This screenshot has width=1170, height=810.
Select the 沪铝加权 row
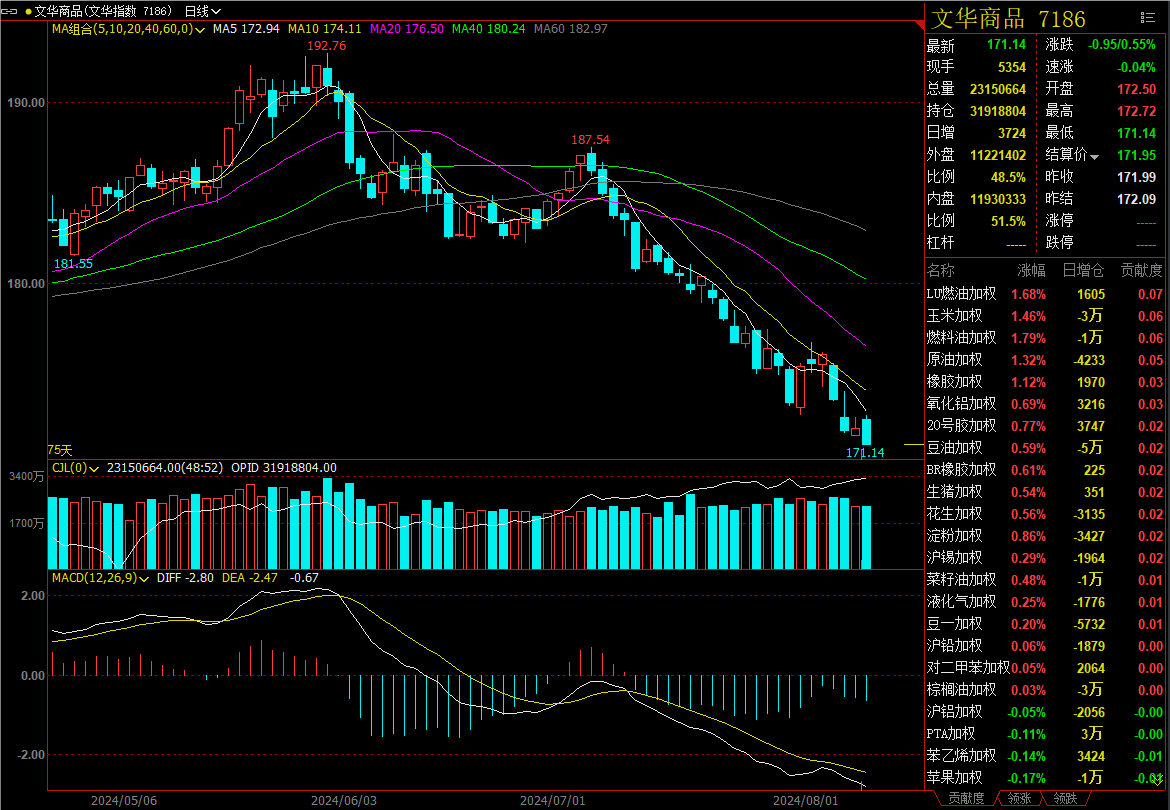(x=1045, y=712)
